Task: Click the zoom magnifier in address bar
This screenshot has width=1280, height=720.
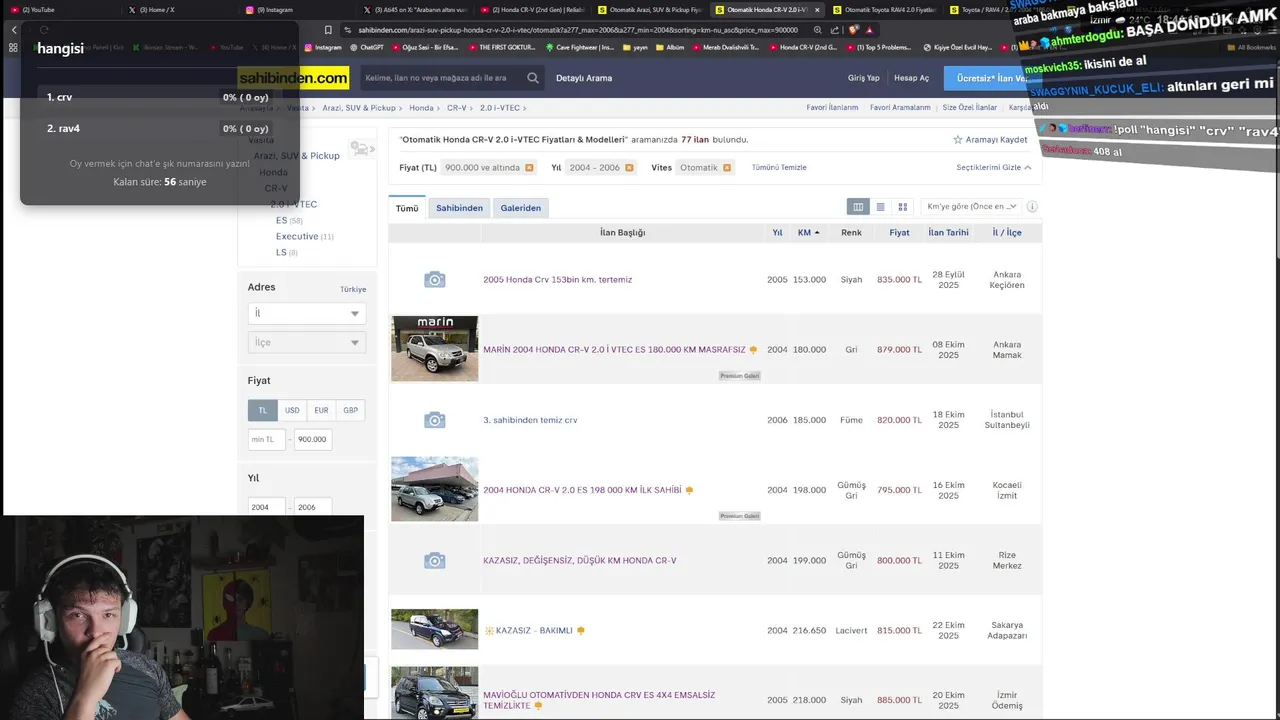Action: tap(818, 30)
